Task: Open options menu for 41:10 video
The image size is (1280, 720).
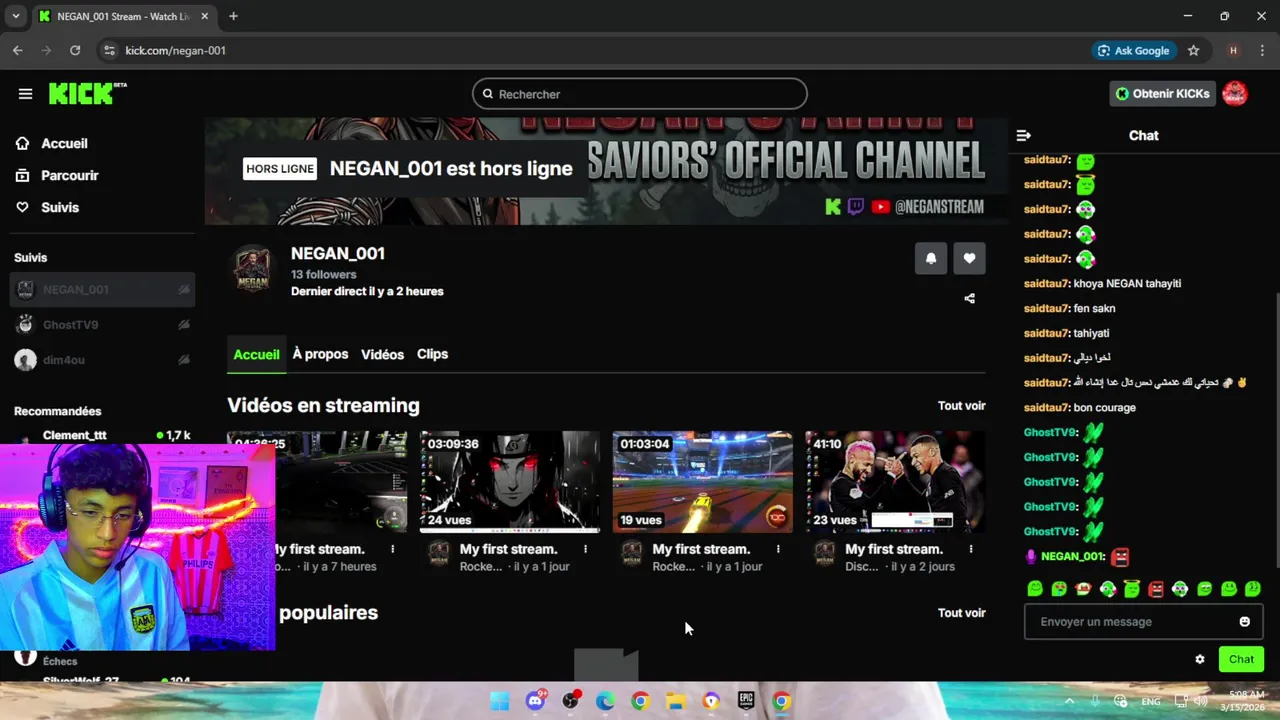Action: coord(971,549)
